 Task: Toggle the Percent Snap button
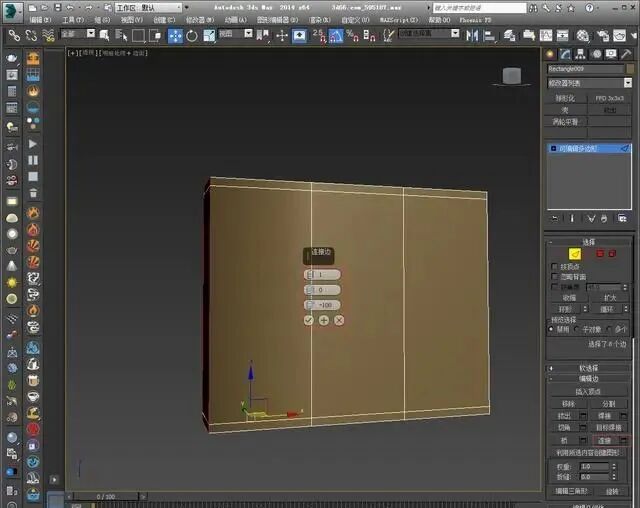pyautogui.click(x=352, y=36)
